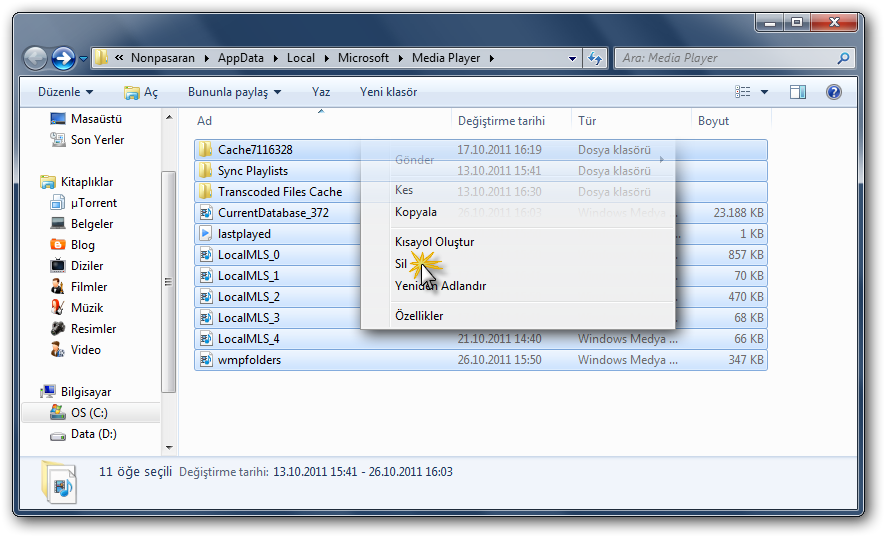Open recent pages dropdown beside Forward arrow
885x537 pixels.
click(84, 58)
